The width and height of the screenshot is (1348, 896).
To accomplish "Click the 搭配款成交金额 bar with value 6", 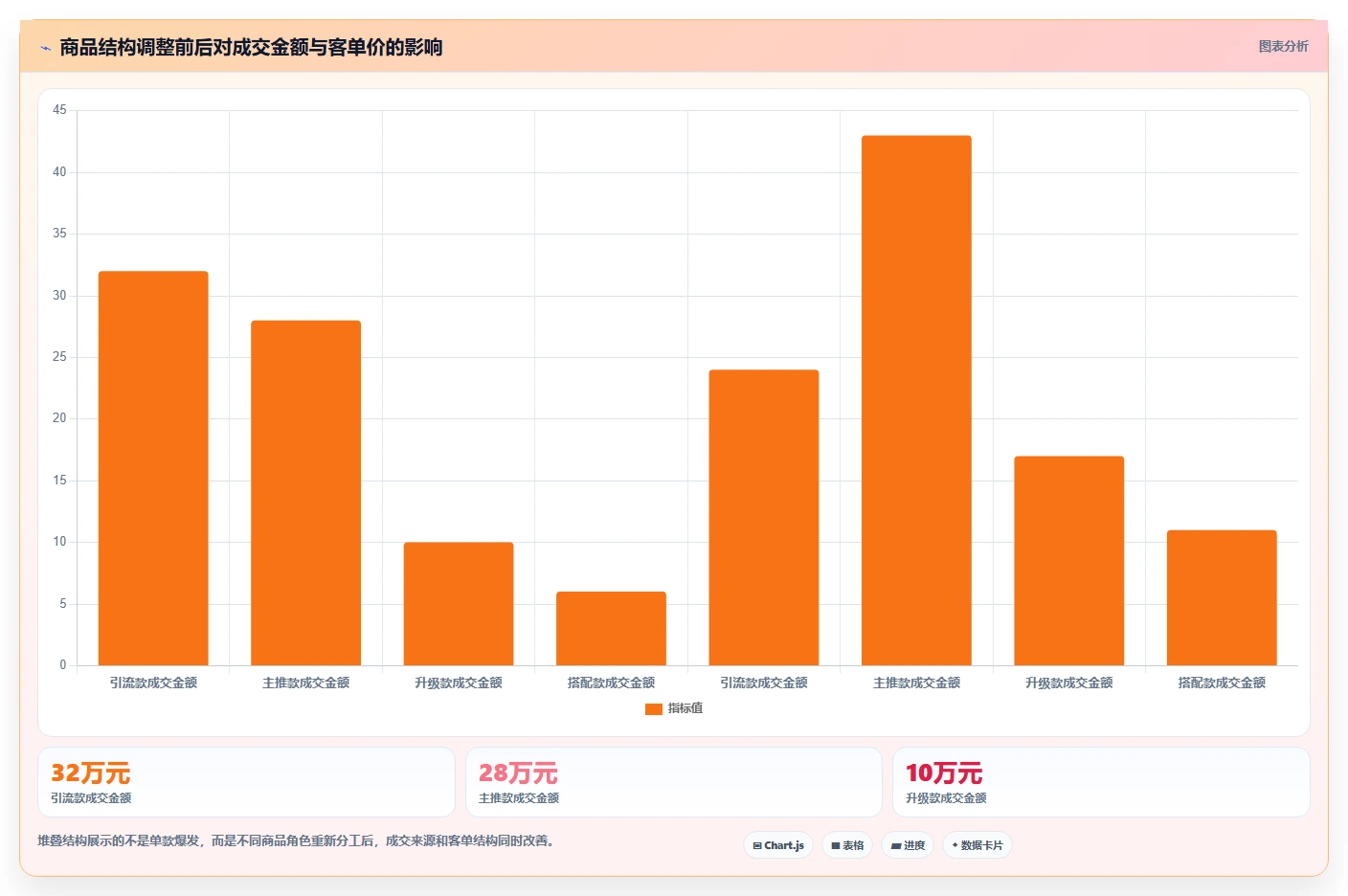I will [x=611, y=629].
